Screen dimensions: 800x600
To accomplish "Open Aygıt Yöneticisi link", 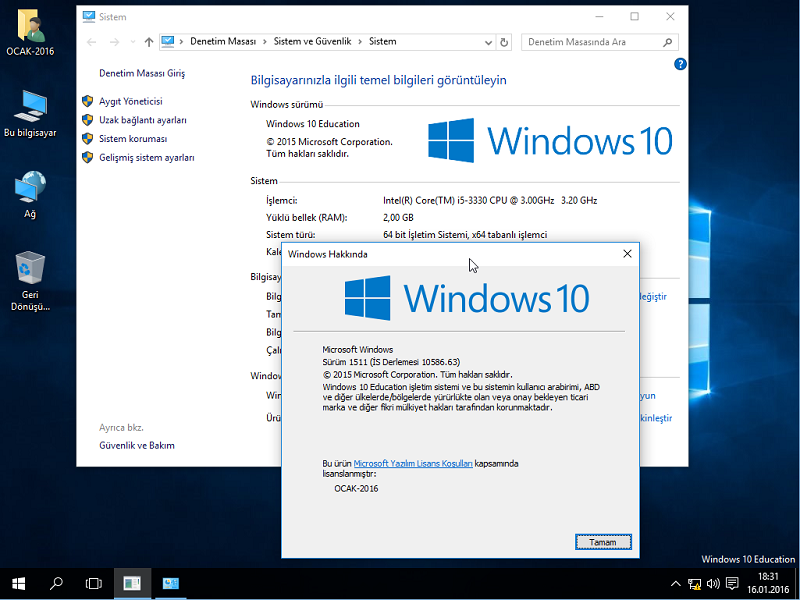I will (131, 102).
